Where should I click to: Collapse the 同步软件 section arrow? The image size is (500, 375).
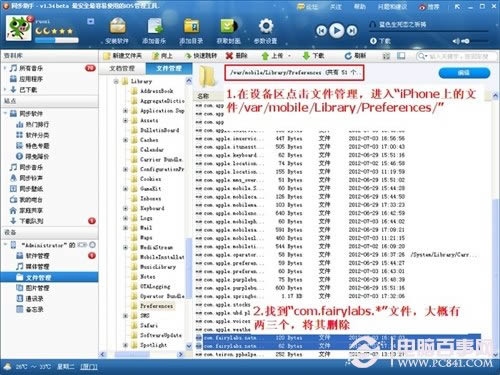pyautogui.click(x=5, y=114)
